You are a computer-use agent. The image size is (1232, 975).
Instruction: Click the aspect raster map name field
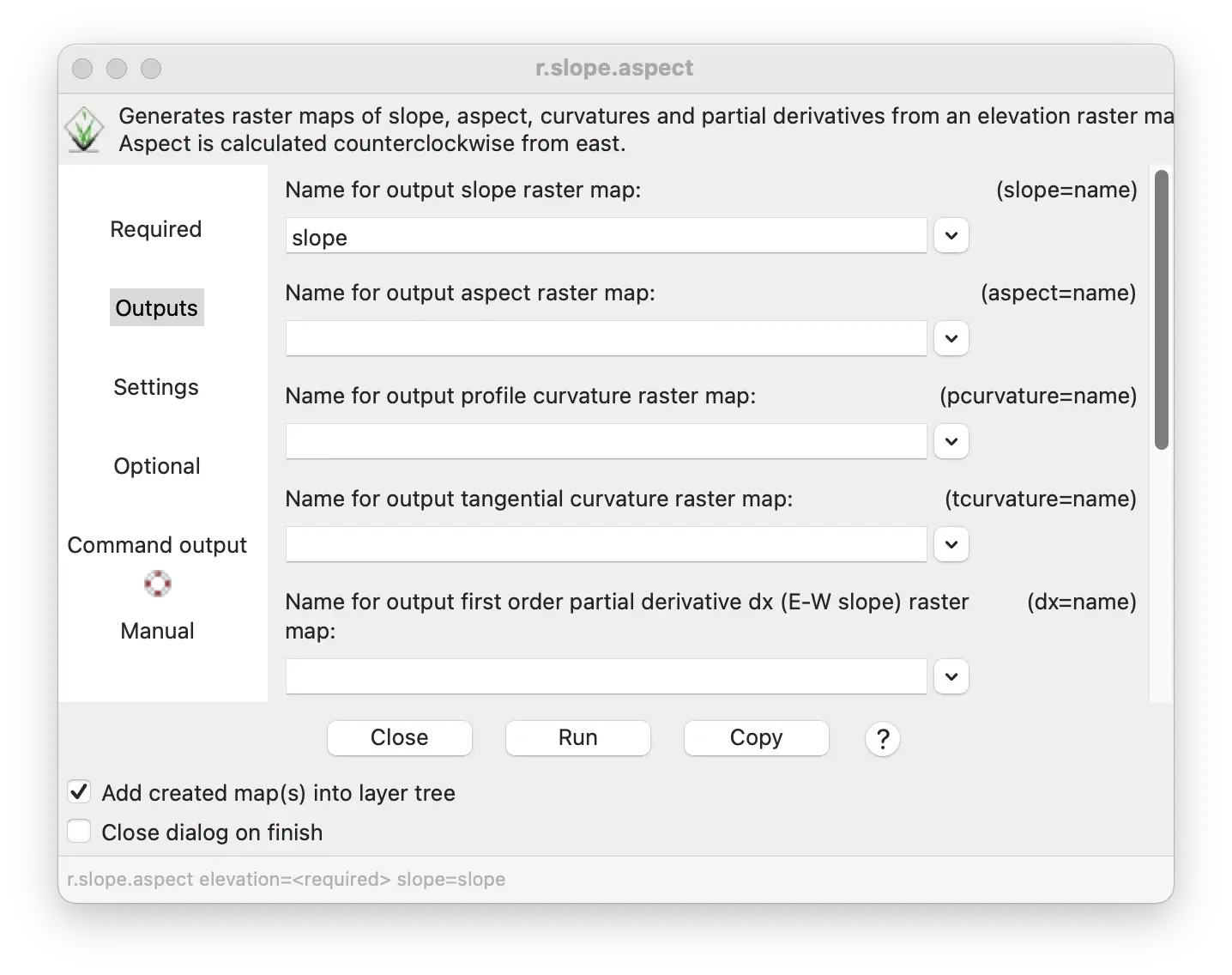pyautogui.click(x=606, y=339)
